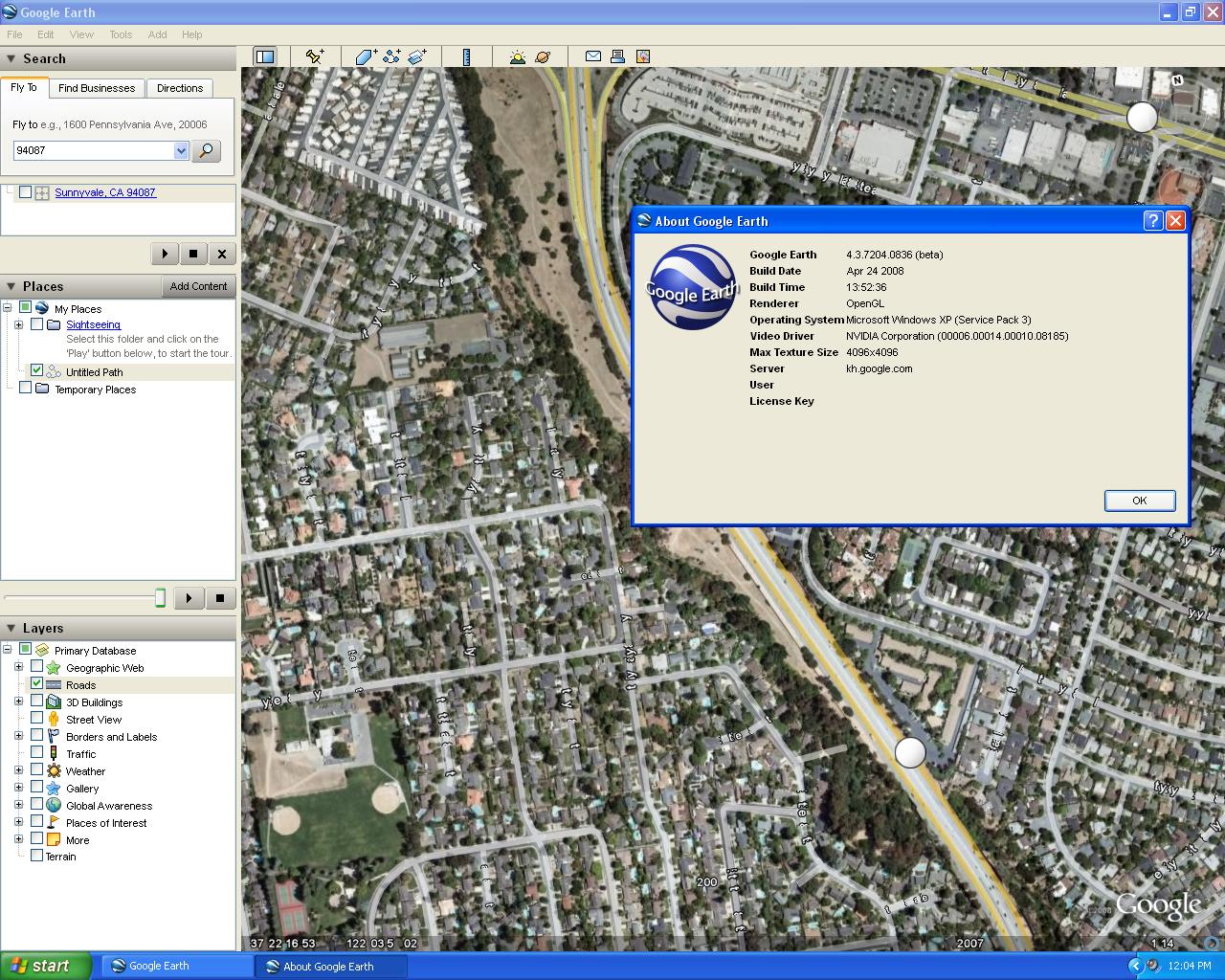Image resolution: width=1225 pixels, height=980 pixels.
Task: Check the Sunnyvale search result checkbox
Action: pos(25,192)
